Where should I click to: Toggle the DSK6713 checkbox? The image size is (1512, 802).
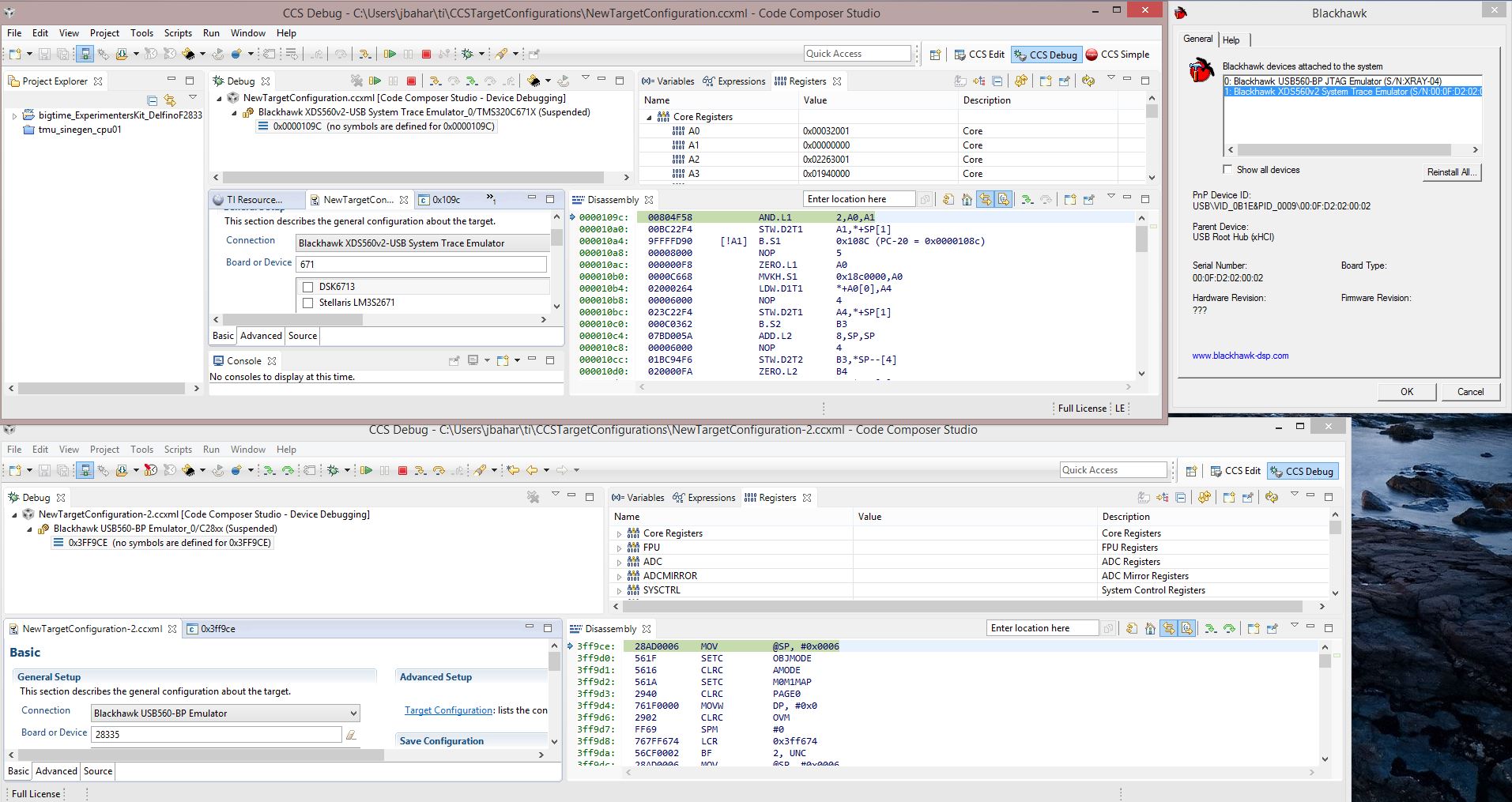tap(308, 287)
